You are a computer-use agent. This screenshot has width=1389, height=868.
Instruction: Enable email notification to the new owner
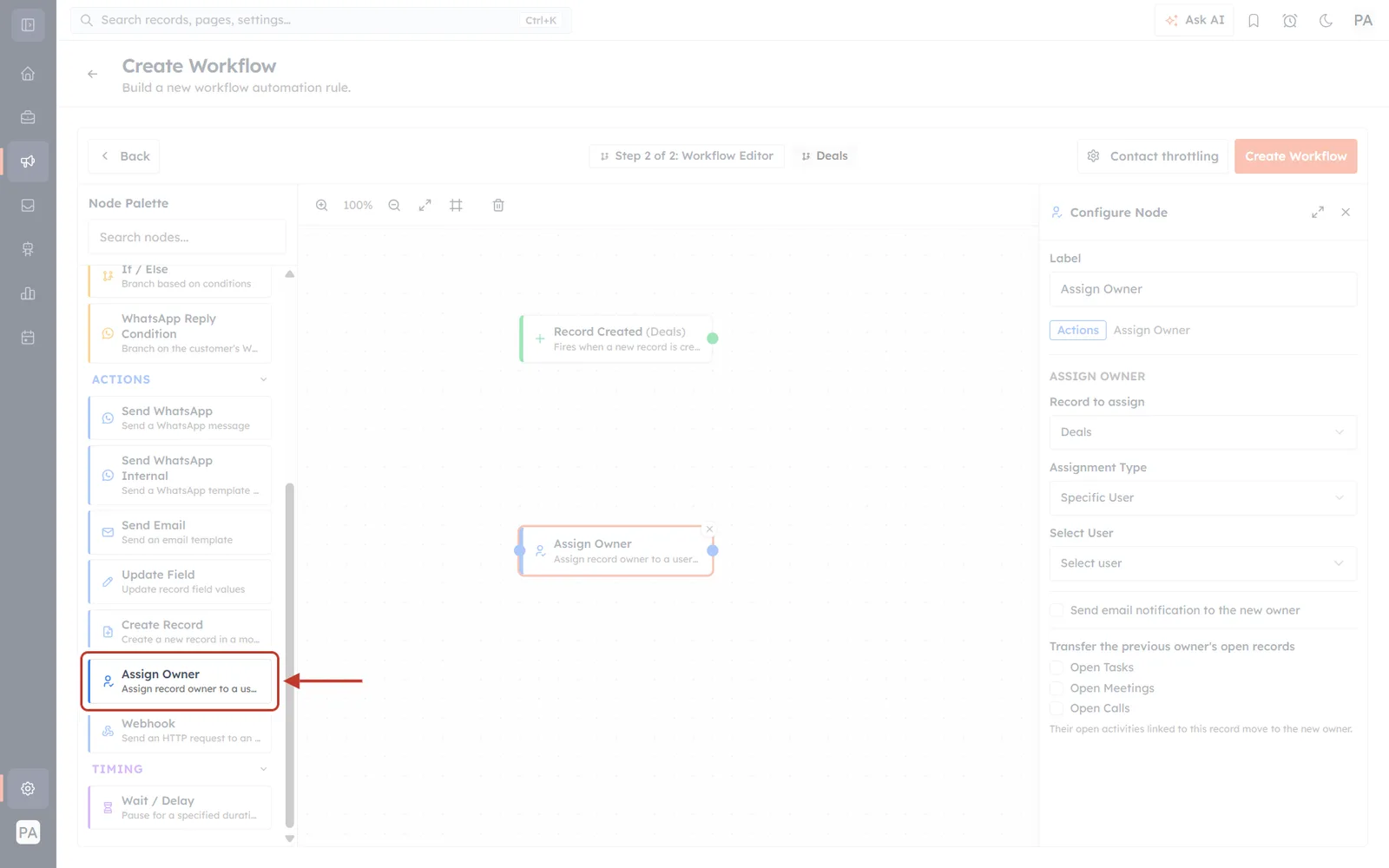(x=1057, y=610)
